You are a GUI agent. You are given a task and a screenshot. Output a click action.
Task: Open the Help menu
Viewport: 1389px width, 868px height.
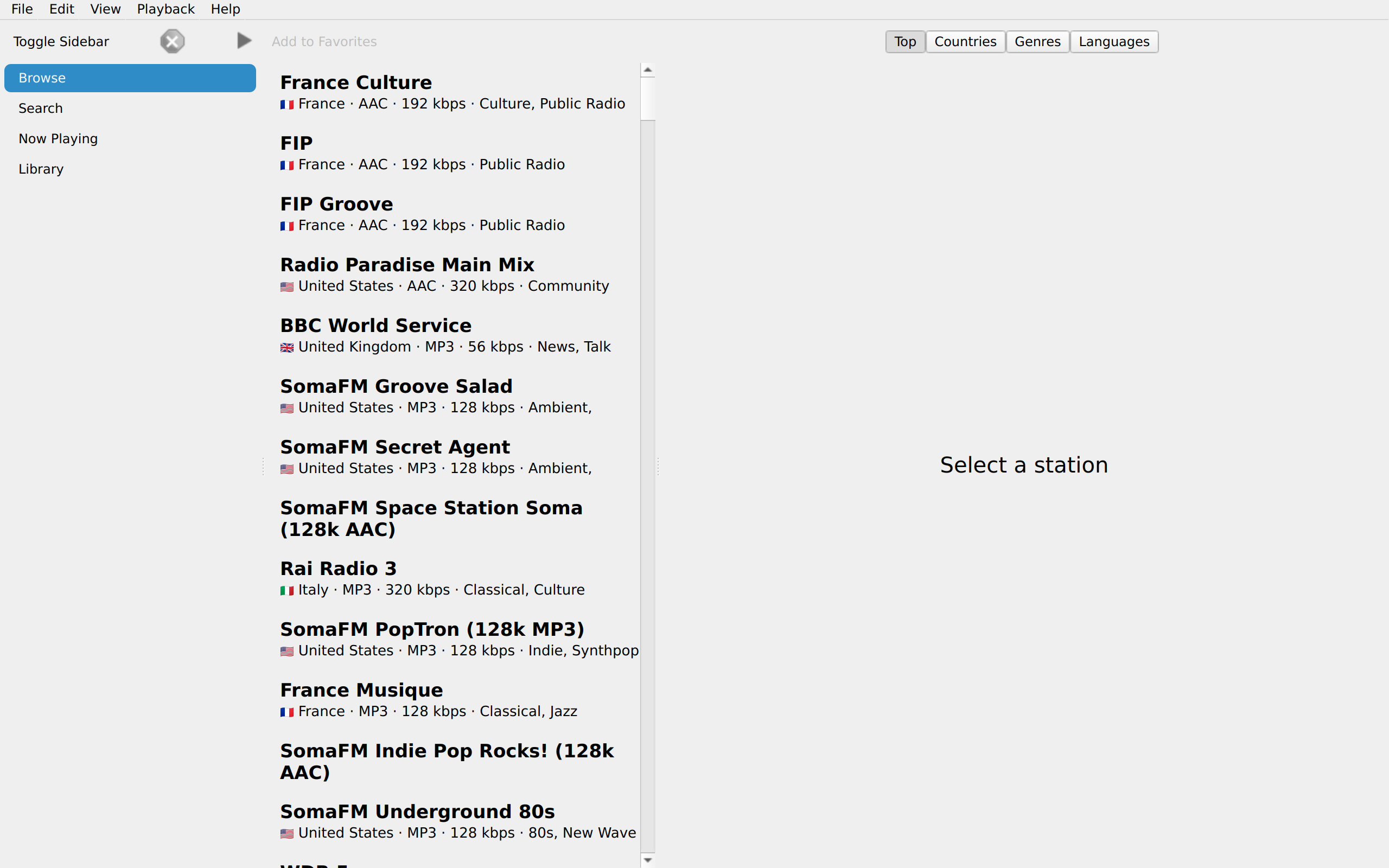(226, 9)
